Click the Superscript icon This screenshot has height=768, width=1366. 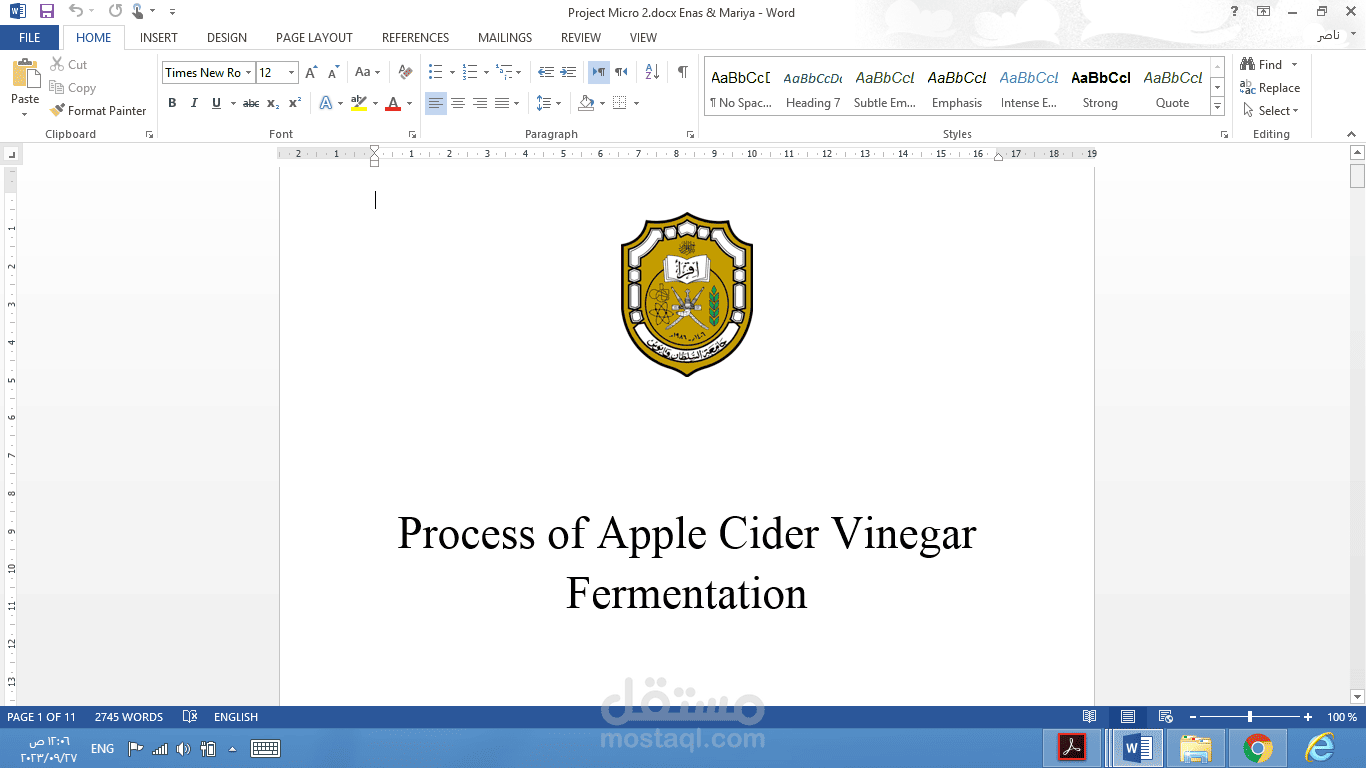(x=295, y=103)
